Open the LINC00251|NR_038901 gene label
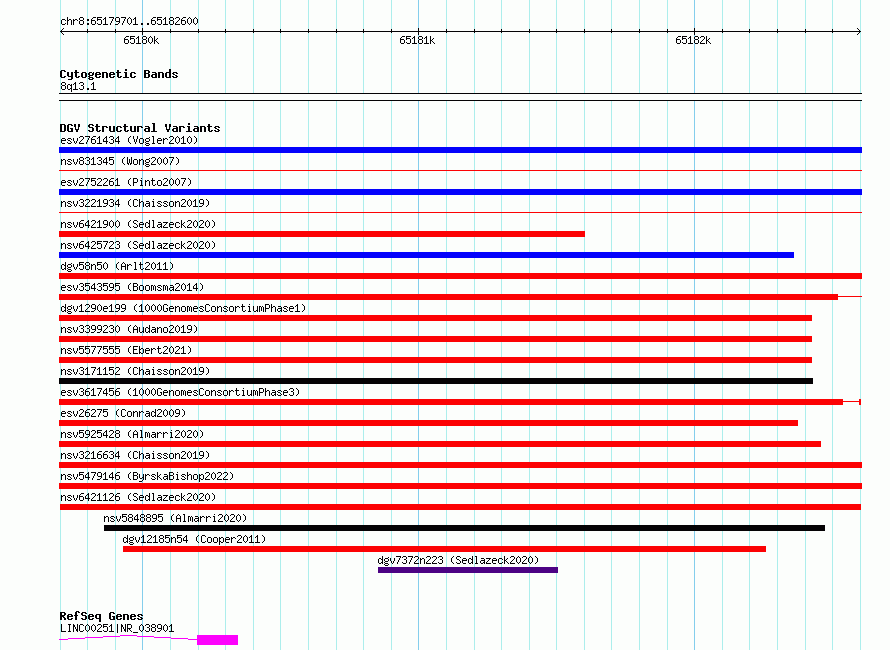This screenshot has width=890, height=650. coord(117,628)
